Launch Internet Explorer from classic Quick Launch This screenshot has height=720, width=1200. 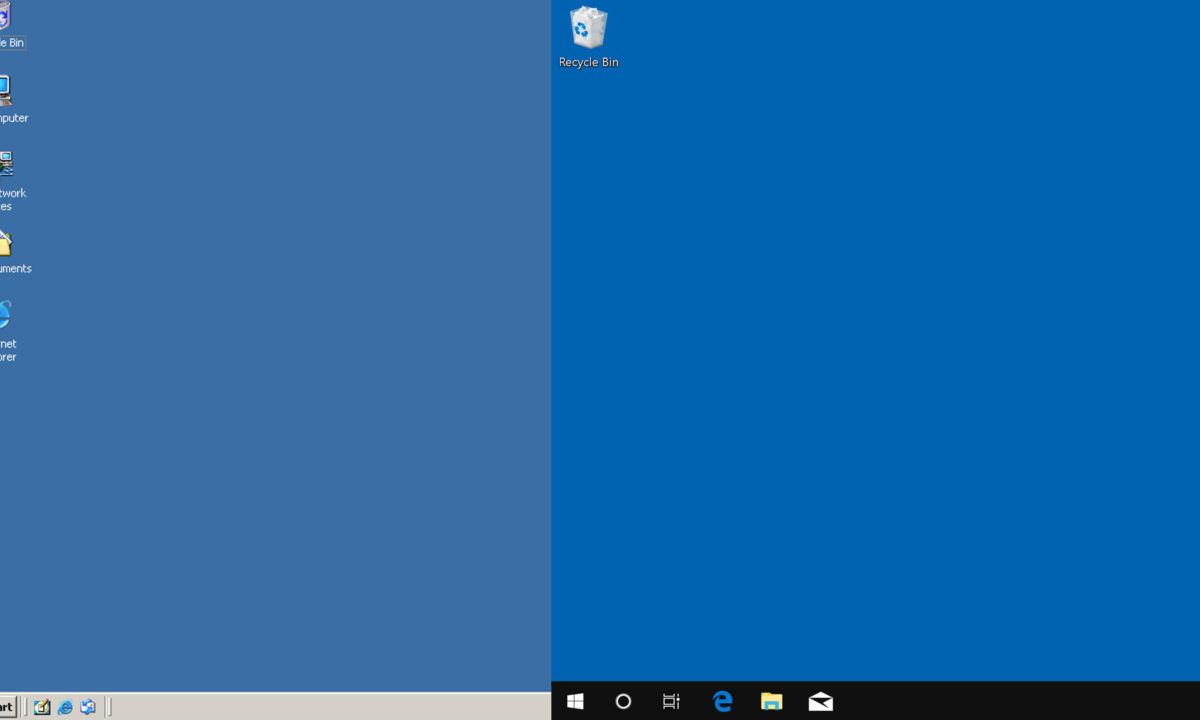[65, 707]
